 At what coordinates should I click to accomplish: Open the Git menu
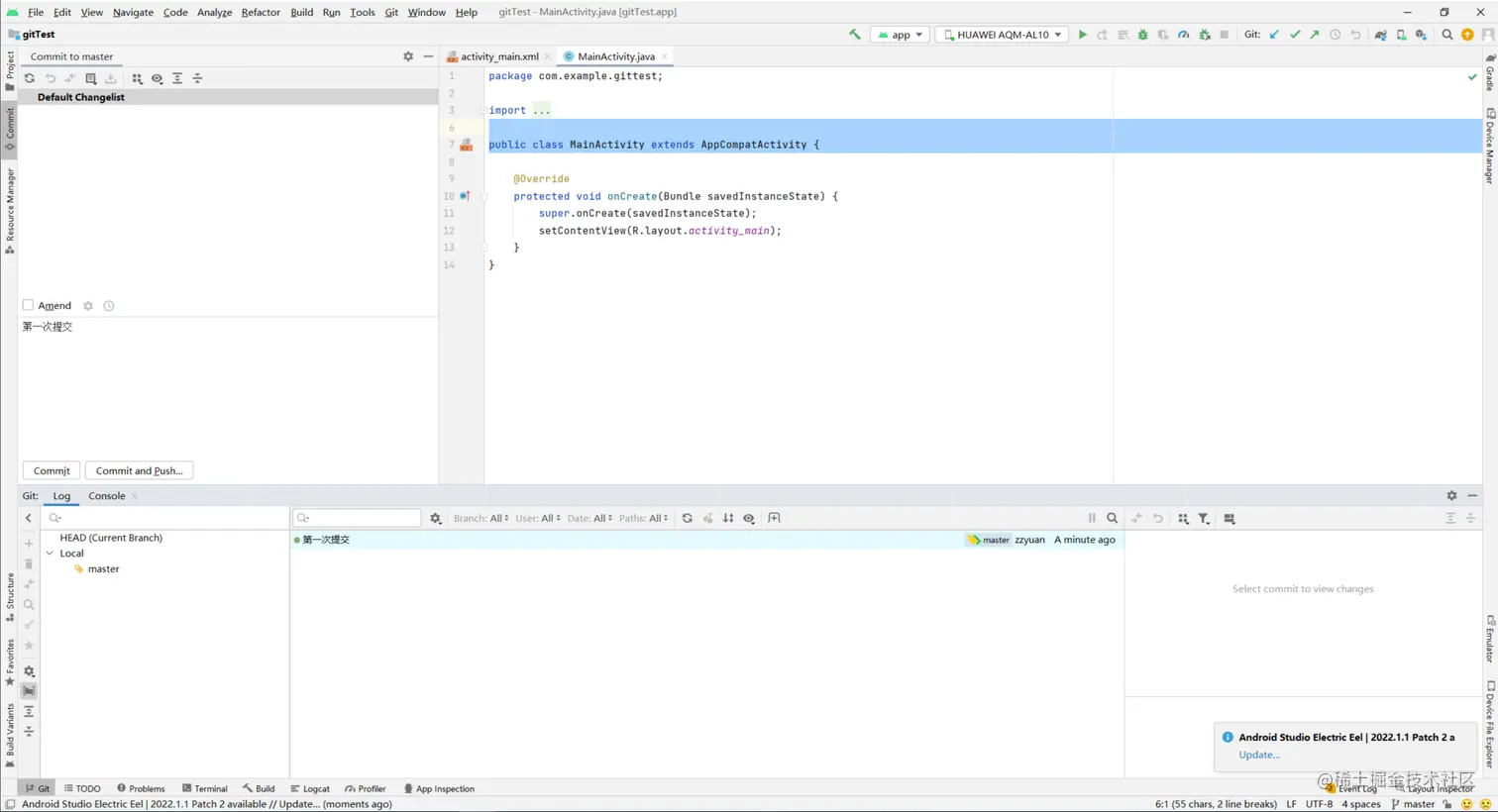click(x=391, y=12)
